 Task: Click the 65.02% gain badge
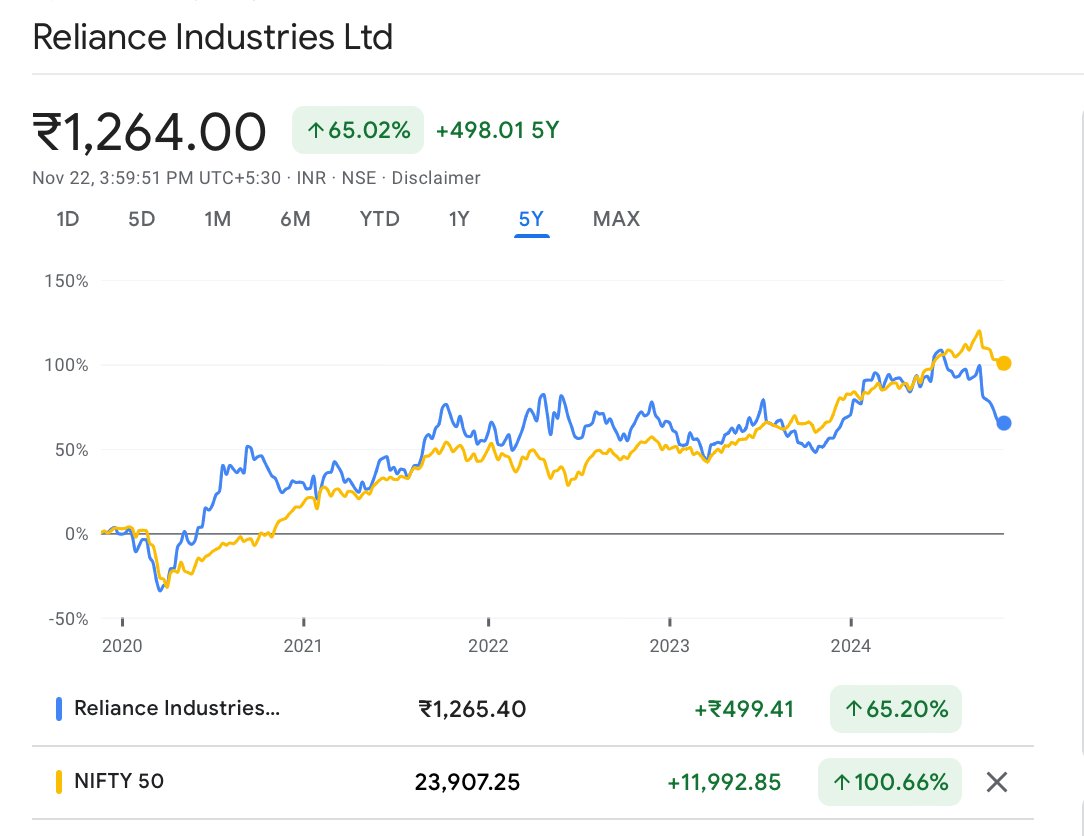coord(358,130)
